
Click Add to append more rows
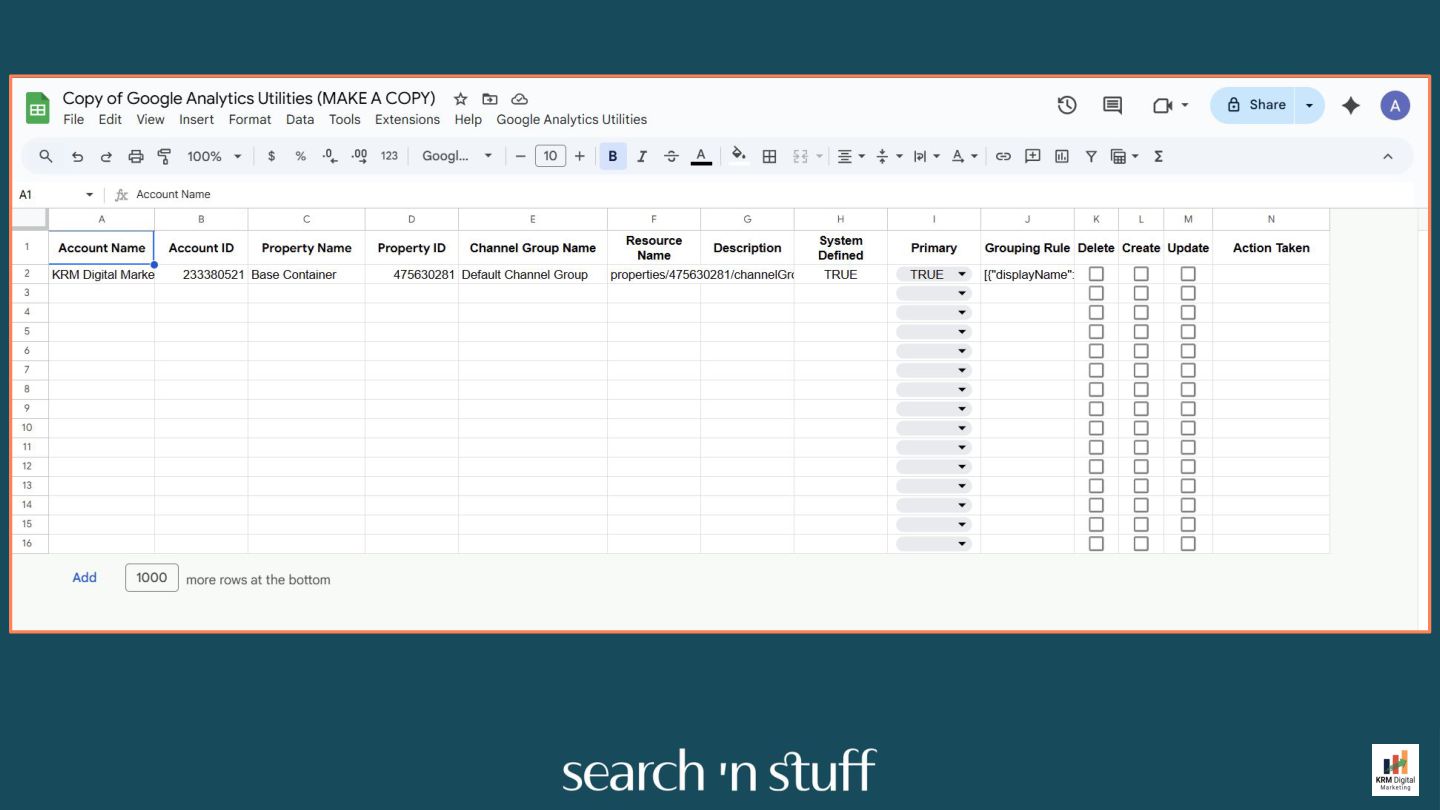click(85, 577)
